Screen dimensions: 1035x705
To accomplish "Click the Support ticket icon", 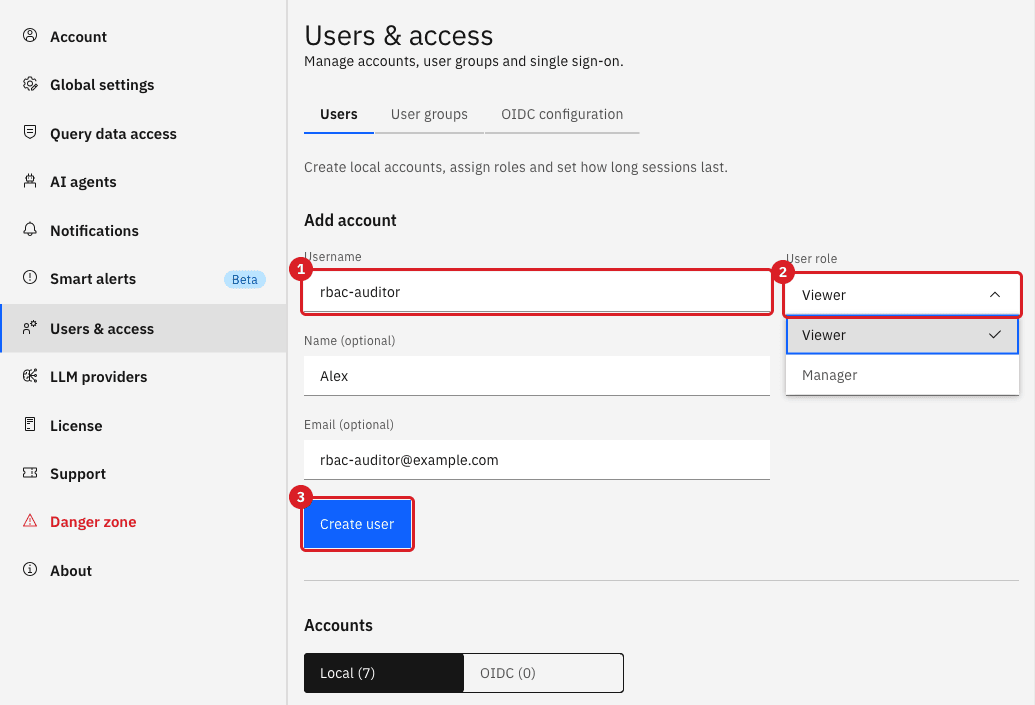I will [30, 473].
